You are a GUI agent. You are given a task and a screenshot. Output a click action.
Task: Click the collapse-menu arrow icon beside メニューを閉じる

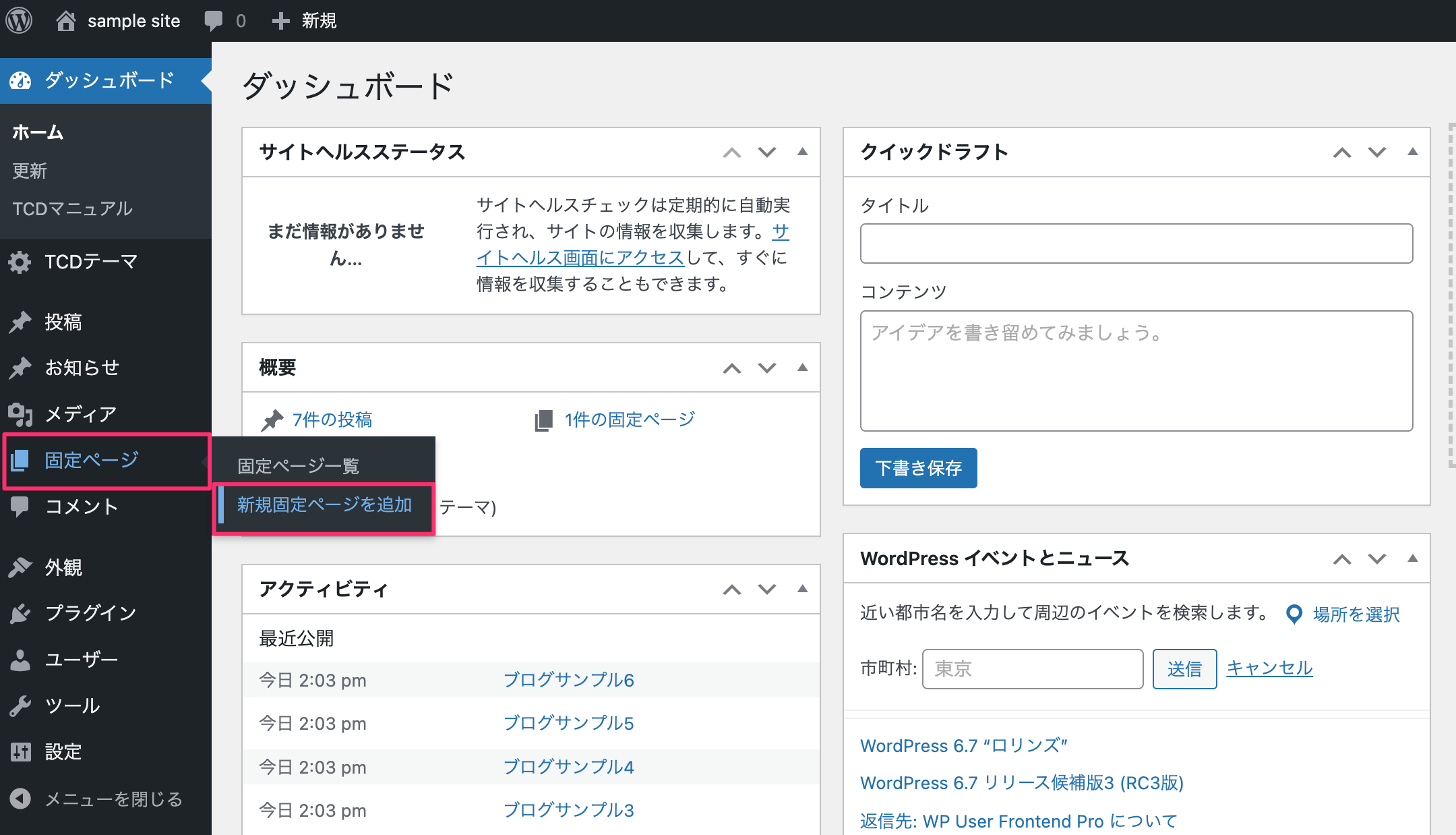tap(20, 799)
